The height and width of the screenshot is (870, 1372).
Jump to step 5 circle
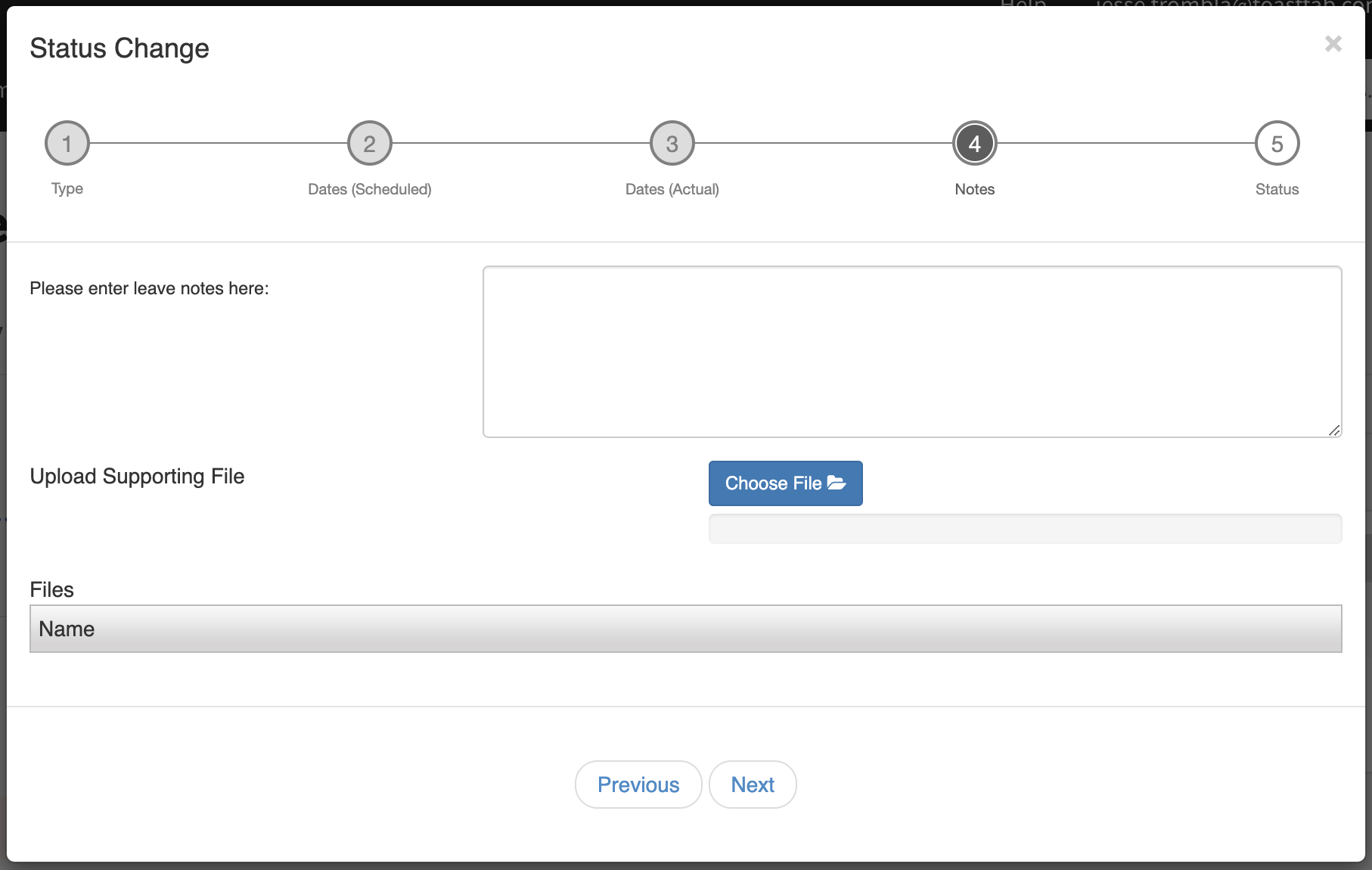click(1277, 143)
